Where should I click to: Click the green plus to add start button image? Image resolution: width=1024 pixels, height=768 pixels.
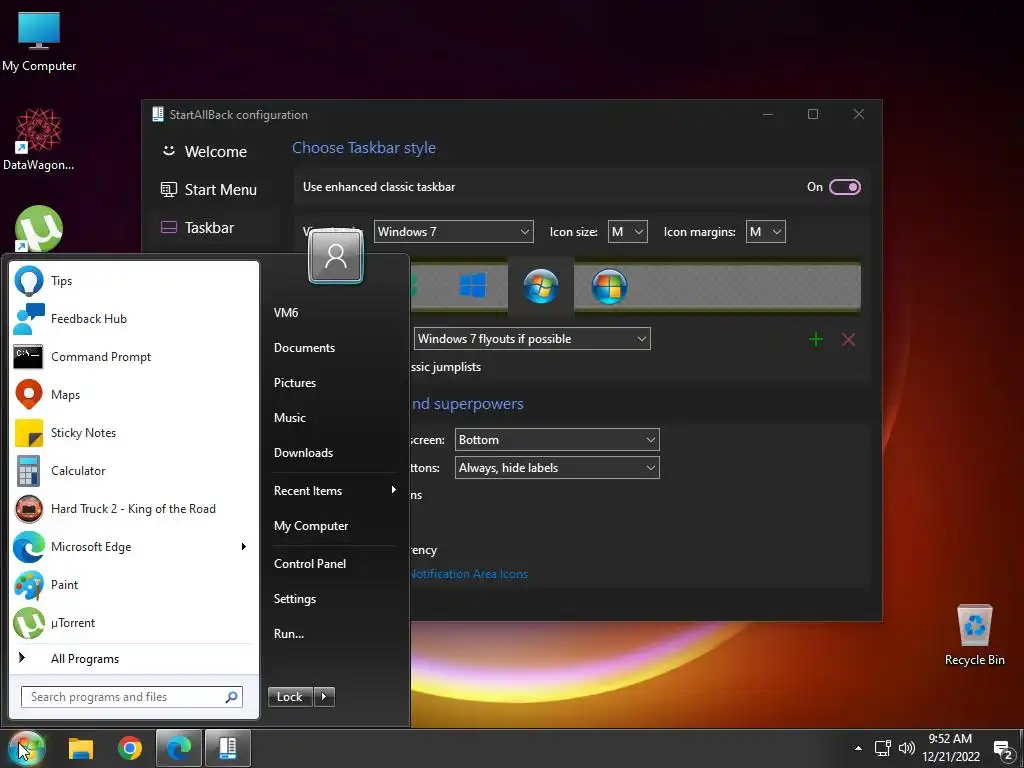pyautogui.click(x=816, y=339)
